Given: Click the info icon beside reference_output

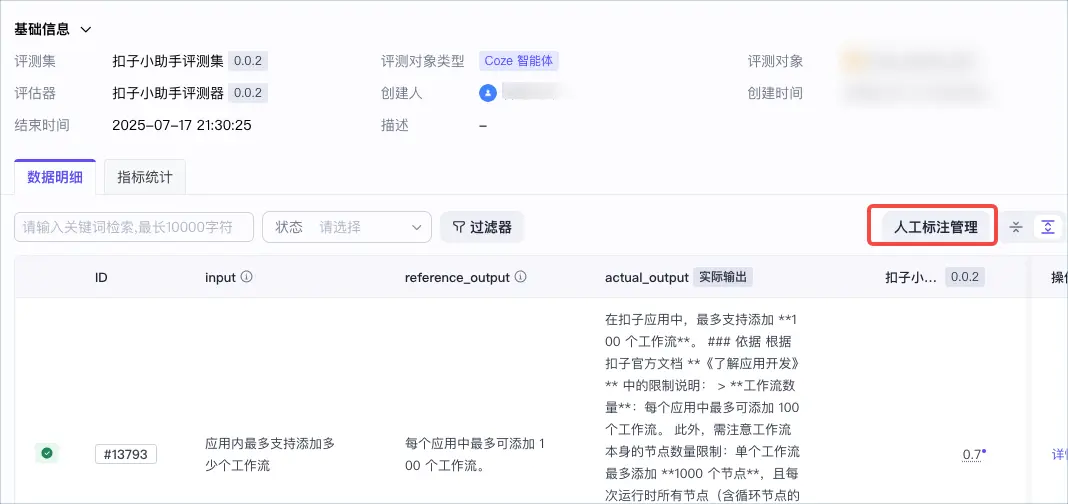Looking at the screenshot, I should coord(521,277).
